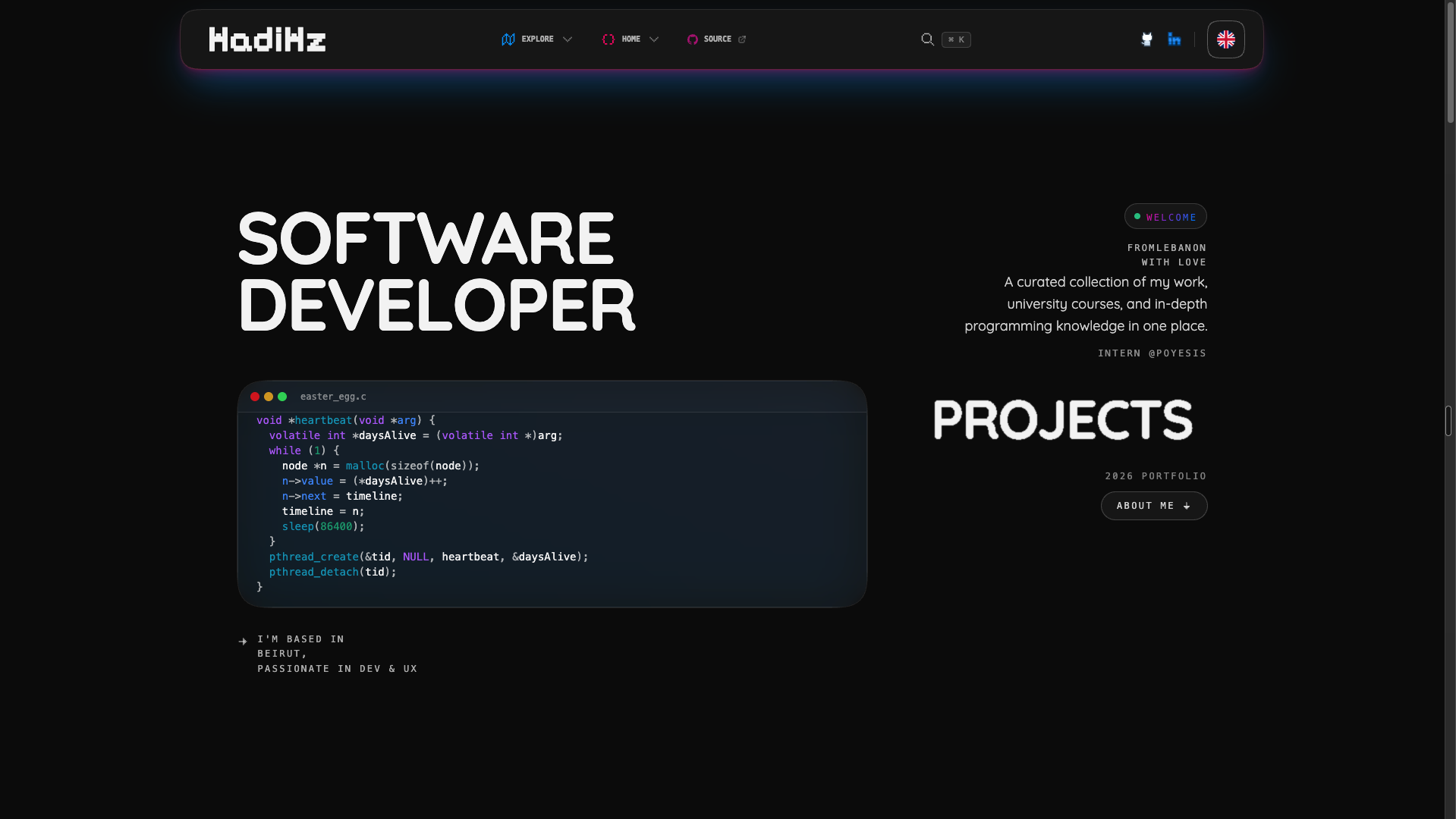Click the 'timeline = n;' code line

click(323, 511)
